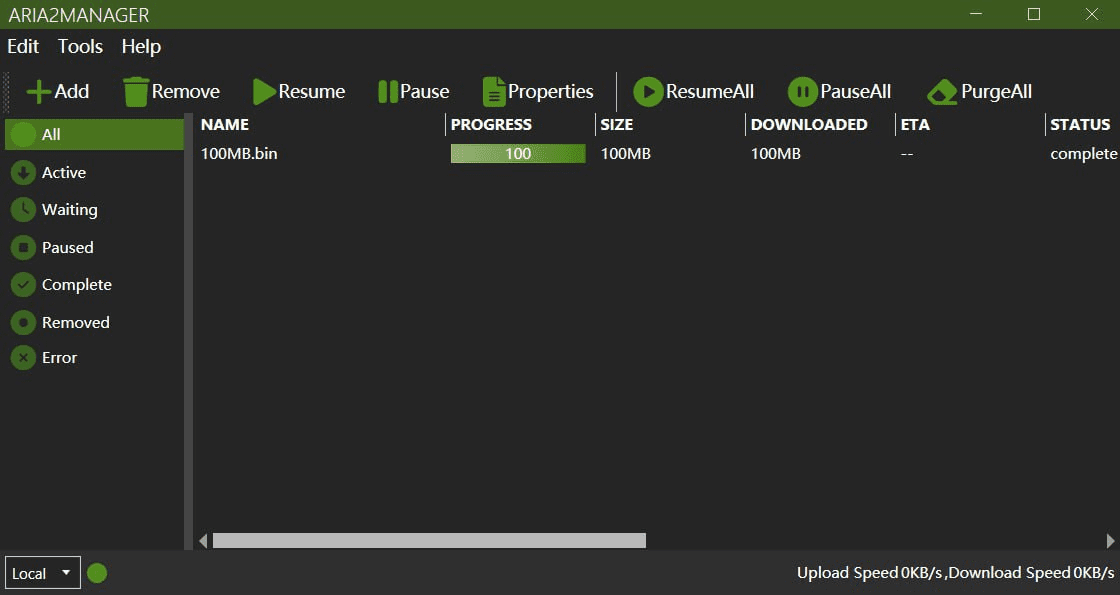This screenshot has width=1120, height=595.
Task: Show Active downloads in sidebar
Action: [x=63, y=173]
